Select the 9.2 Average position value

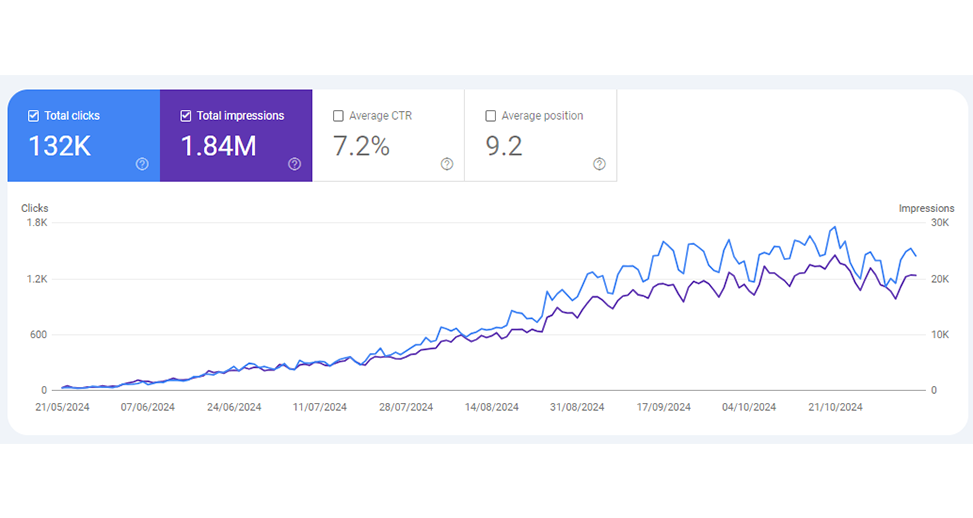tap(503, 147)
